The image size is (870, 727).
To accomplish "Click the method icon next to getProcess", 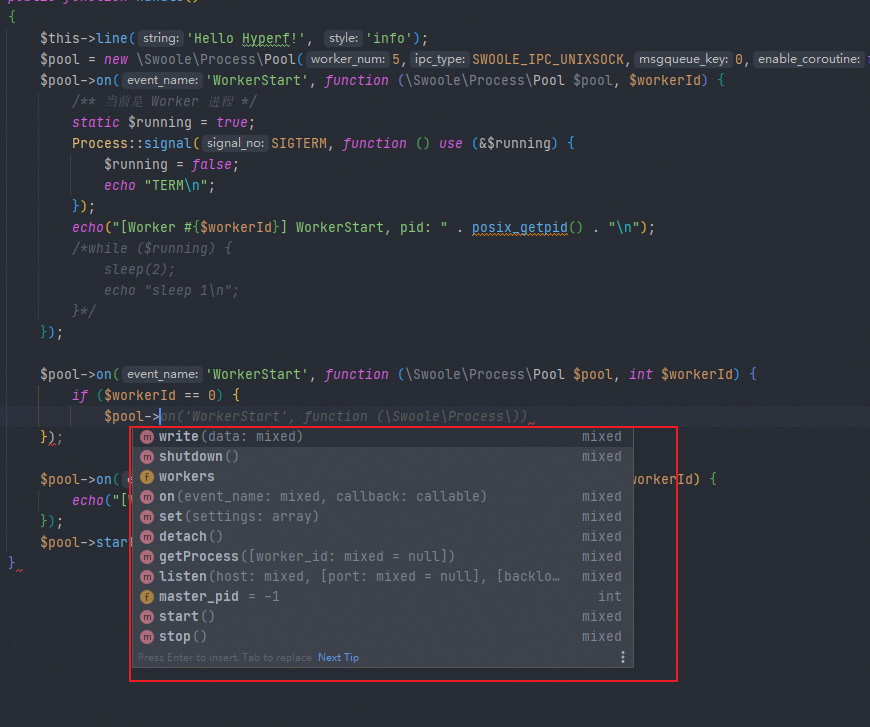I will tap(146, 557).
